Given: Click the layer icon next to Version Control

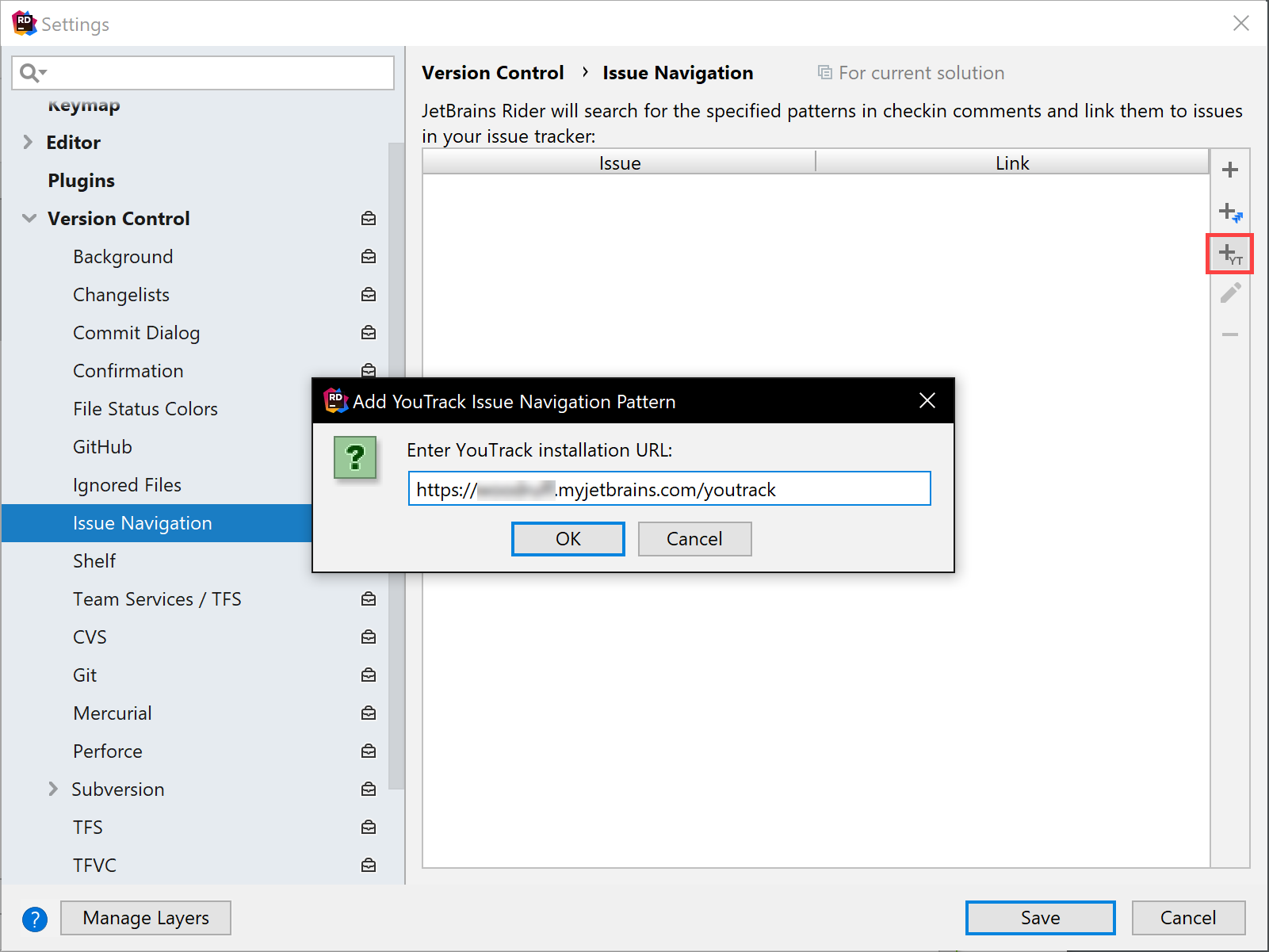Looking at the screenshot, I should click(x=369, y=218).
